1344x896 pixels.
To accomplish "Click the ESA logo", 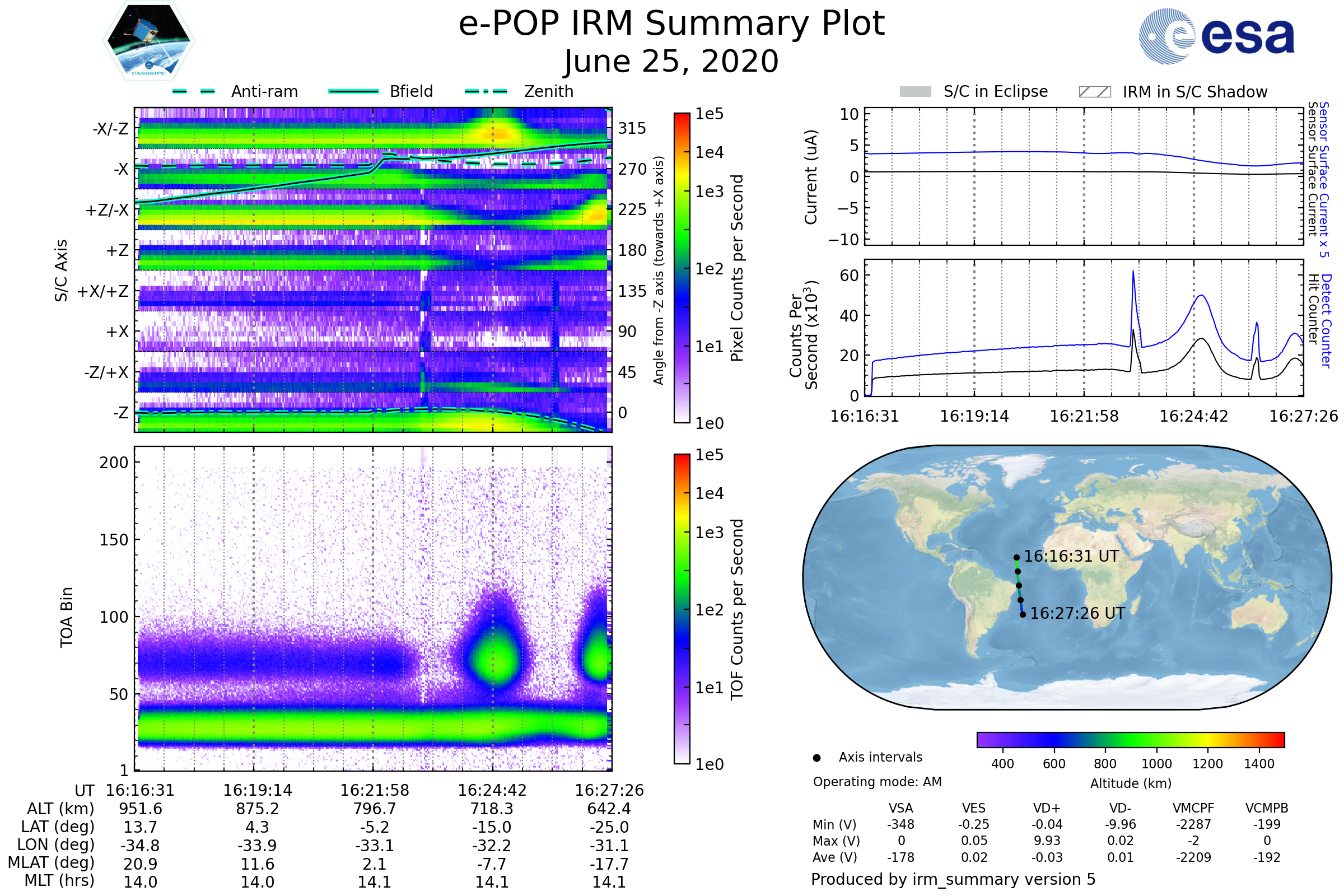I will 1216,36.
